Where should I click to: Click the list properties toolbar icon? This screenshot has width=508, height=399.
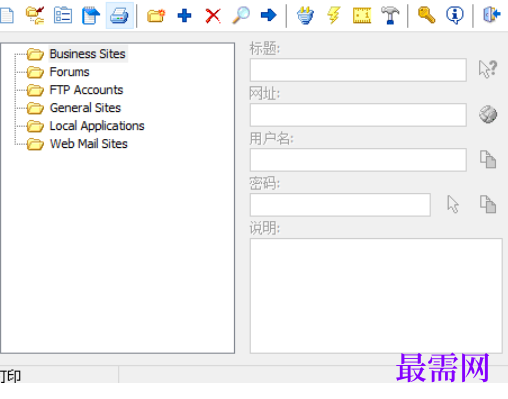click(x=63, y=15)
